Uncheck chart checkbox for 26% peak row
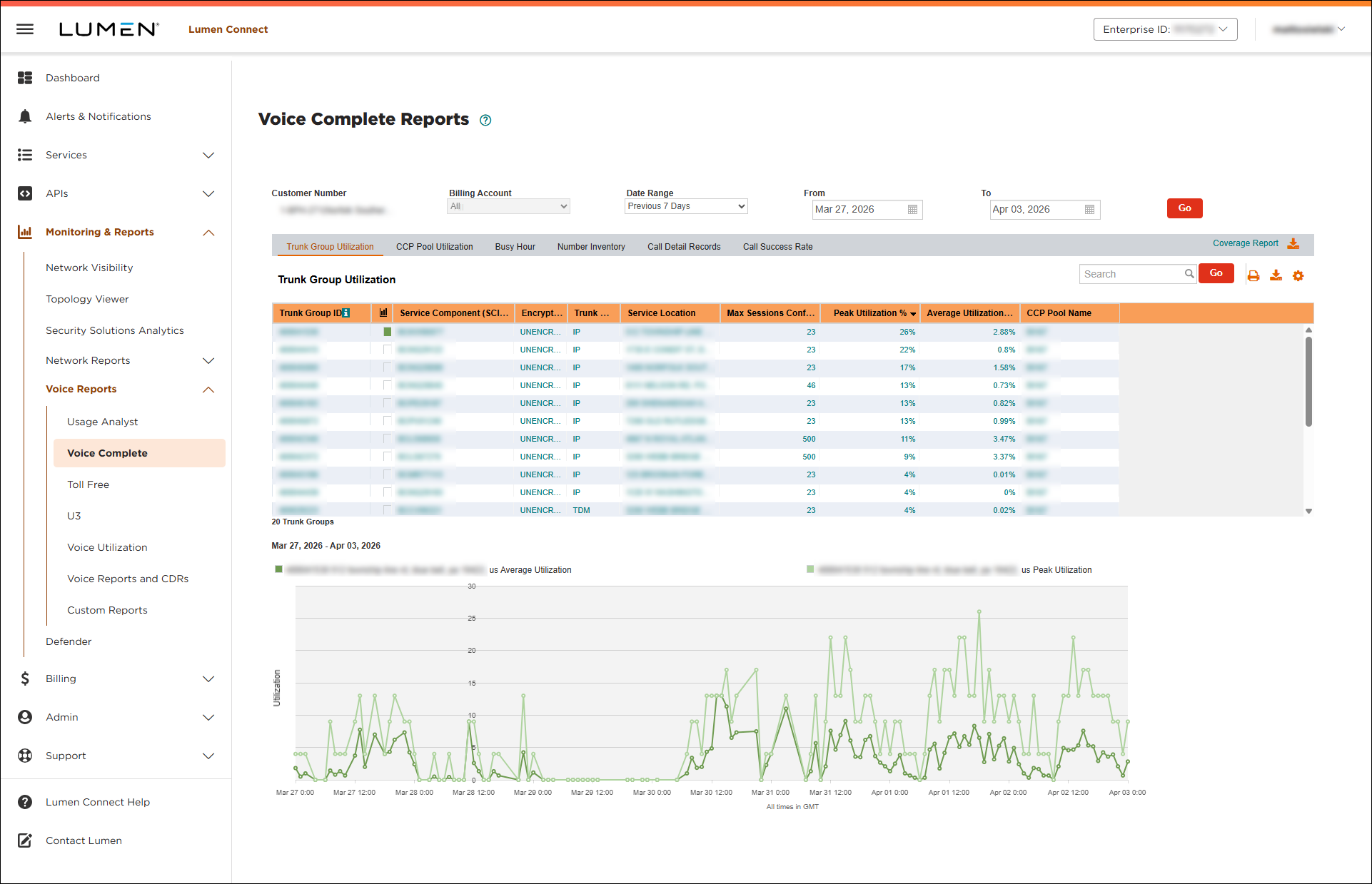1372x884 pixels. tap(387, 332)
